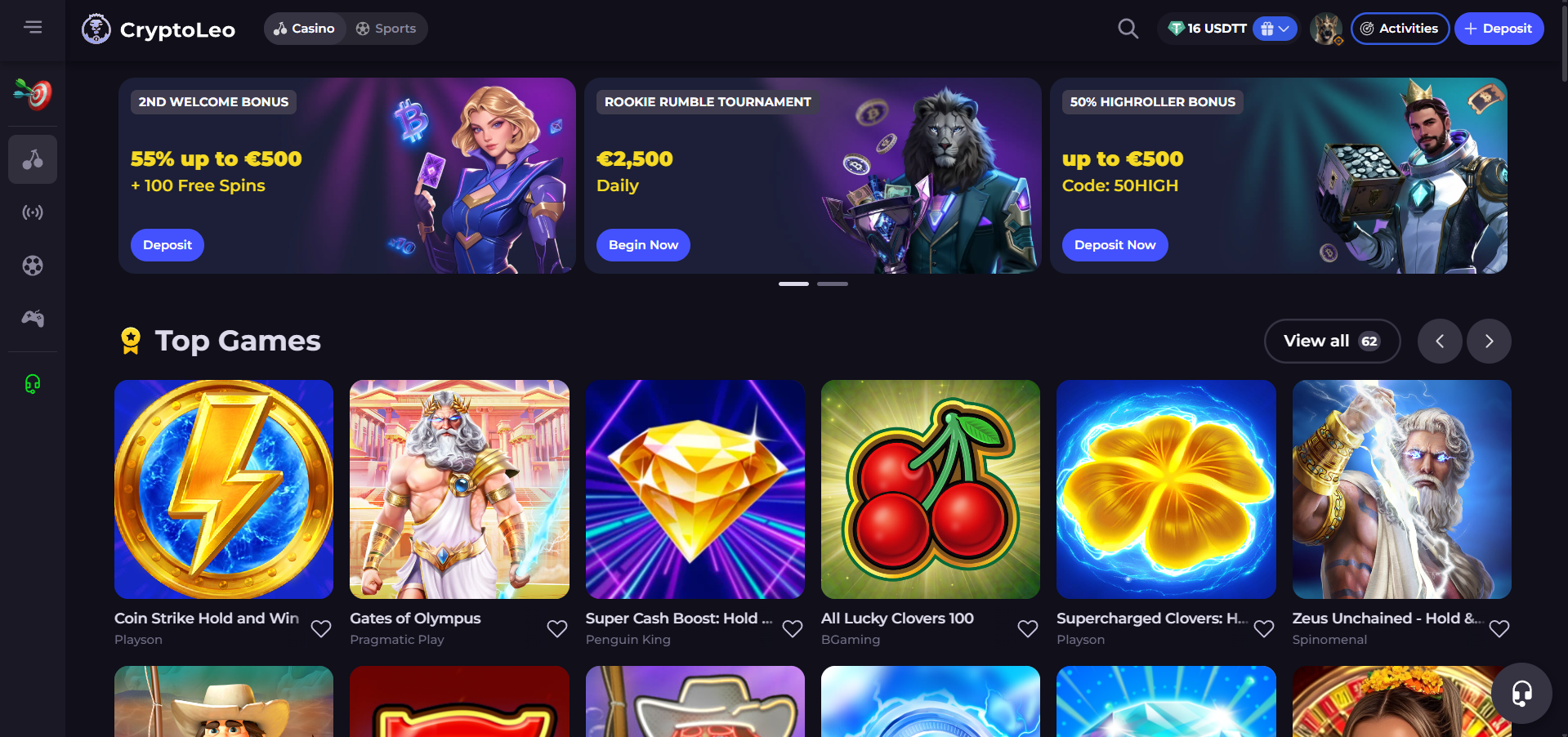Open the darts promotions sidebar icon
Image resolution: width=1568 pixels, height=737 pixels.
[x=33, y=94]
